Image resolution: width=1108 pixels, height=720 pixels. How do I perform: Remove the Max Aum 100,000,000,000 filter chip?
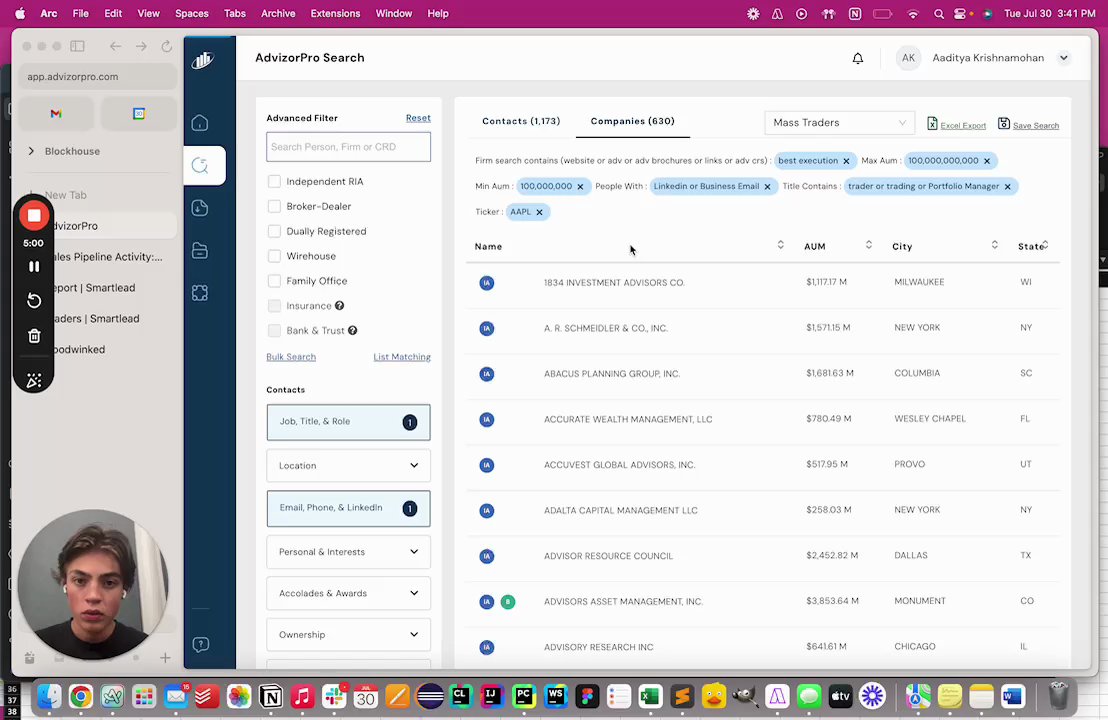click(987, 161)
